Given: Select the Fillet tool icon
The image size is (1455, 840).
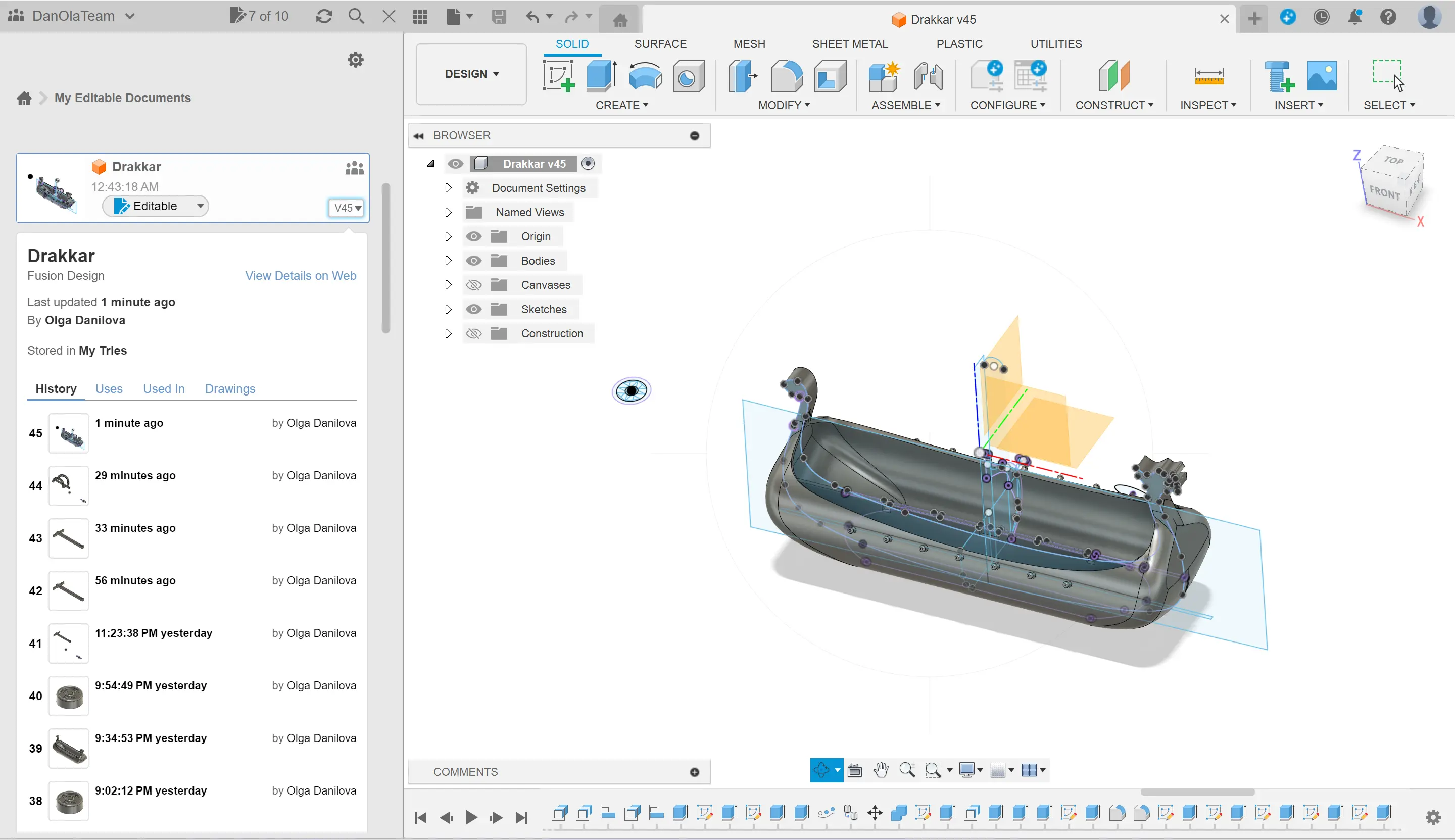Looking at the screenshot, I should [786, 76].
